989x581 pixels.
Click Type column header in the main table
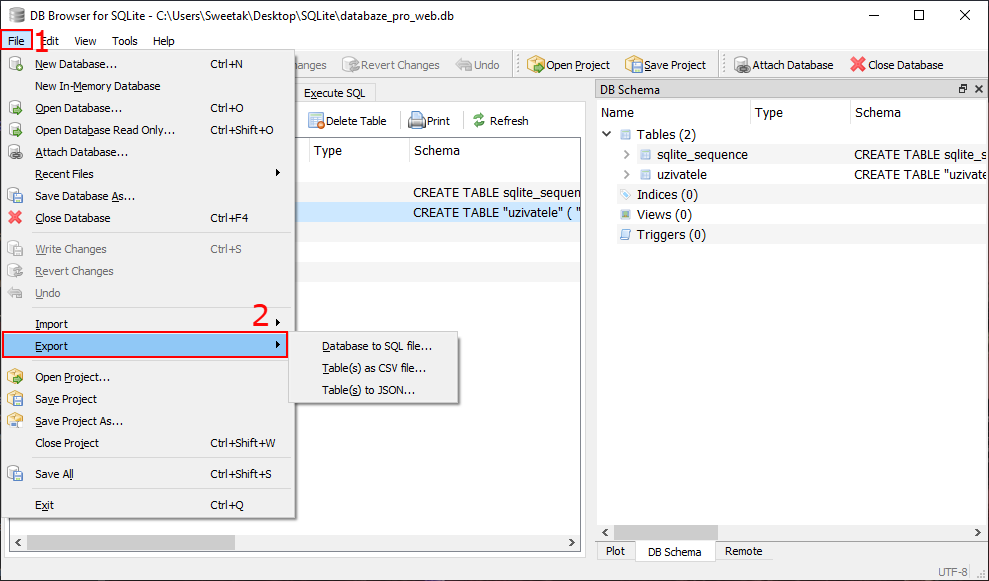click(360, 151)
